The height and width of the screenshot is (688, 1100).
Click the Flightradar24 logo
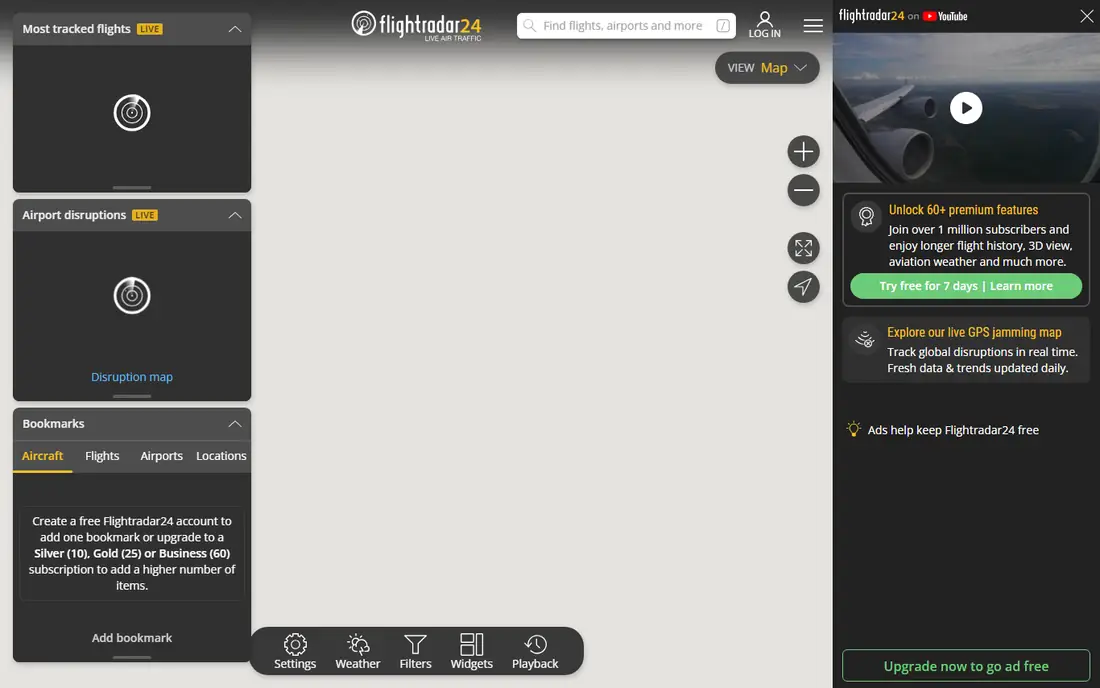(x=417, y=26)
